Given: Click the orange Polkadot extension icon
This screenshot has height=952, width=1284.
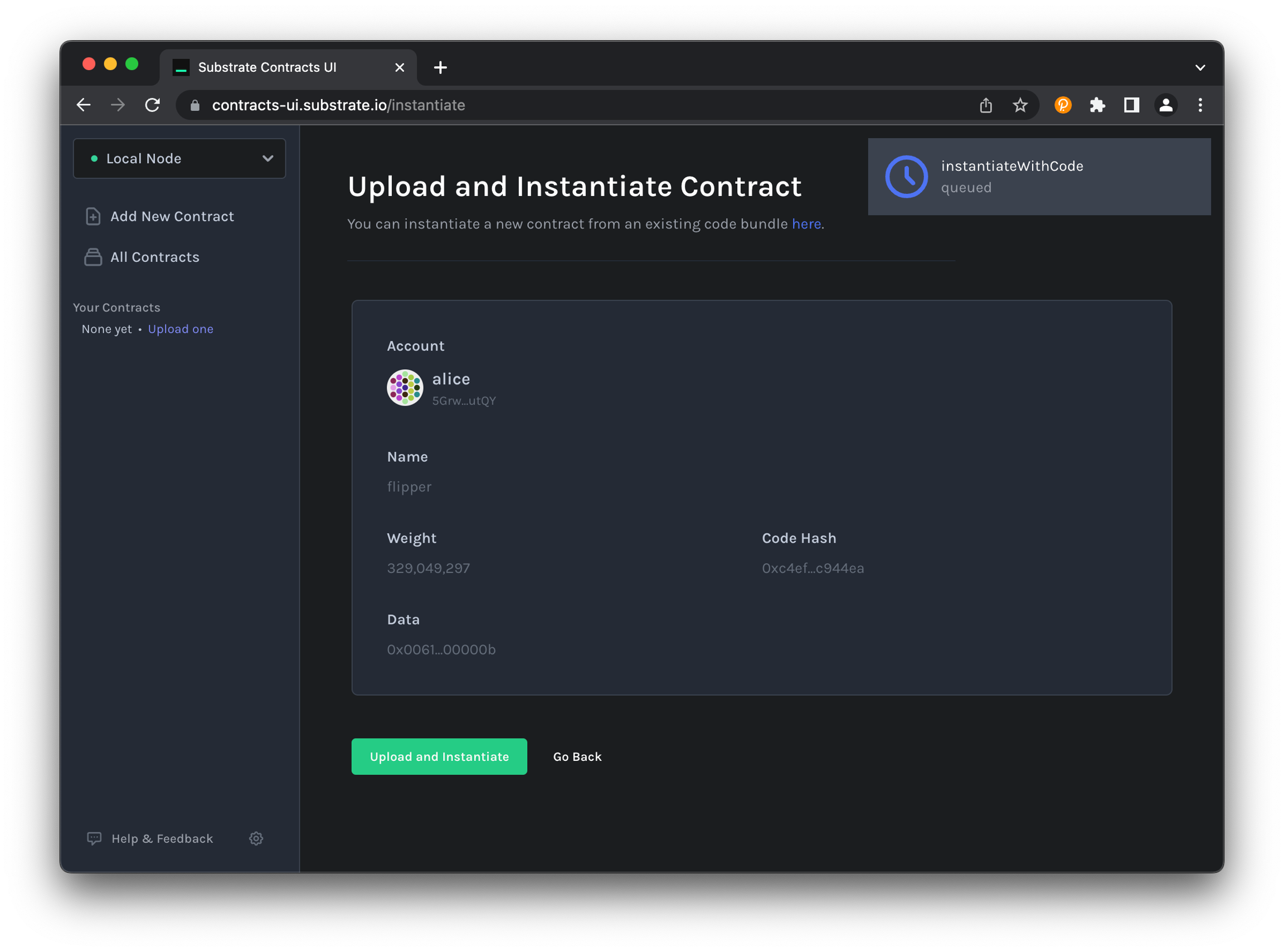Looking at the screenshot, I should pyautogui.click(x=1063, y=105).
